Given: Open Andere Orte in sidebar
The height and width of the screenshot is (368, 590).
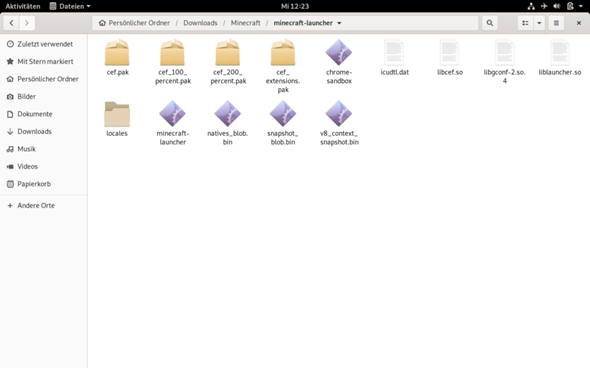Looking at the screenshot, I should coord(44,205).
